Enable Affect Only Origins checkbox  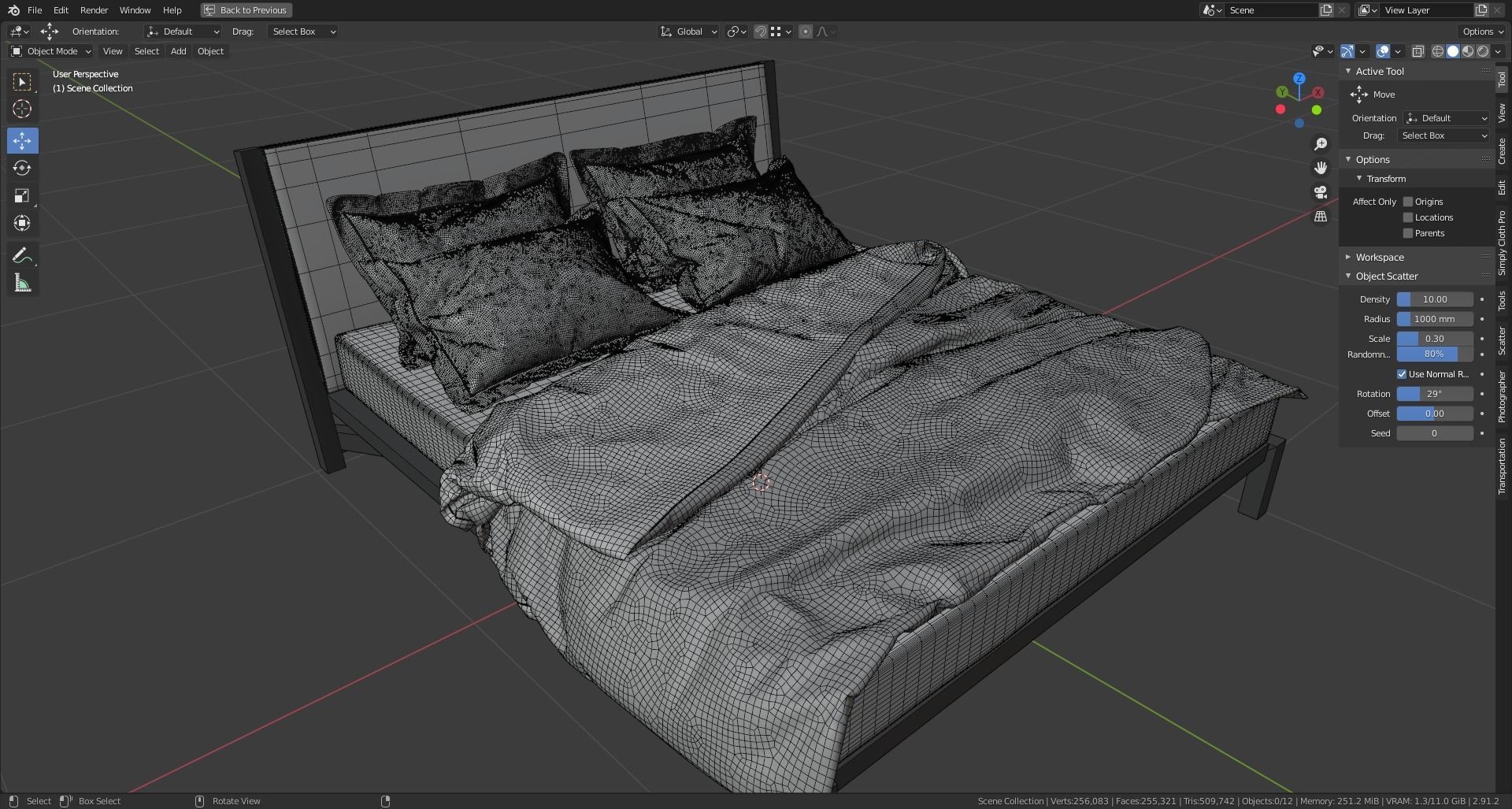(1408, 202)
